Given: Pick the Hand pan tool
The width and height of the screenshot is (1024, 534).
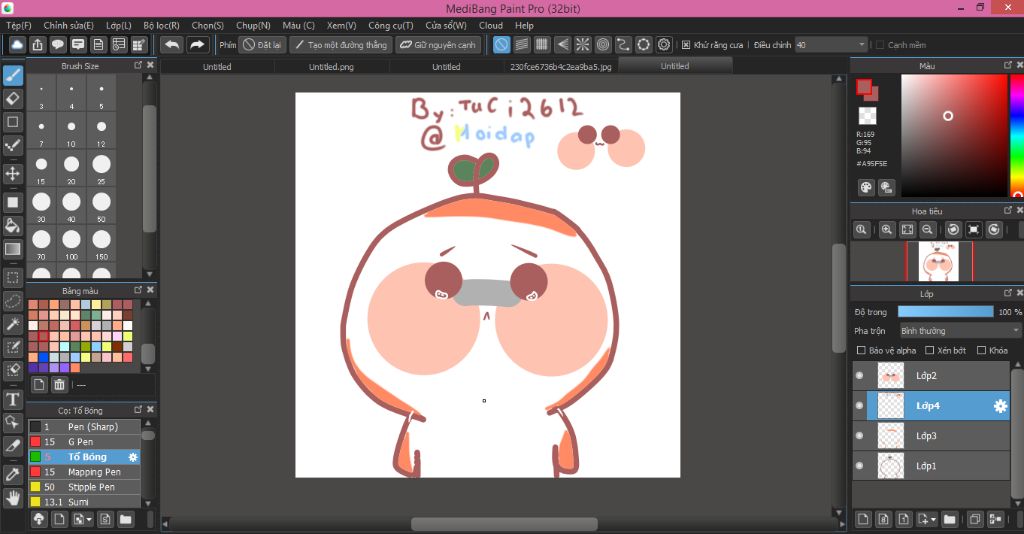Looking at the screenshot, I should click(x=13, y=497).
